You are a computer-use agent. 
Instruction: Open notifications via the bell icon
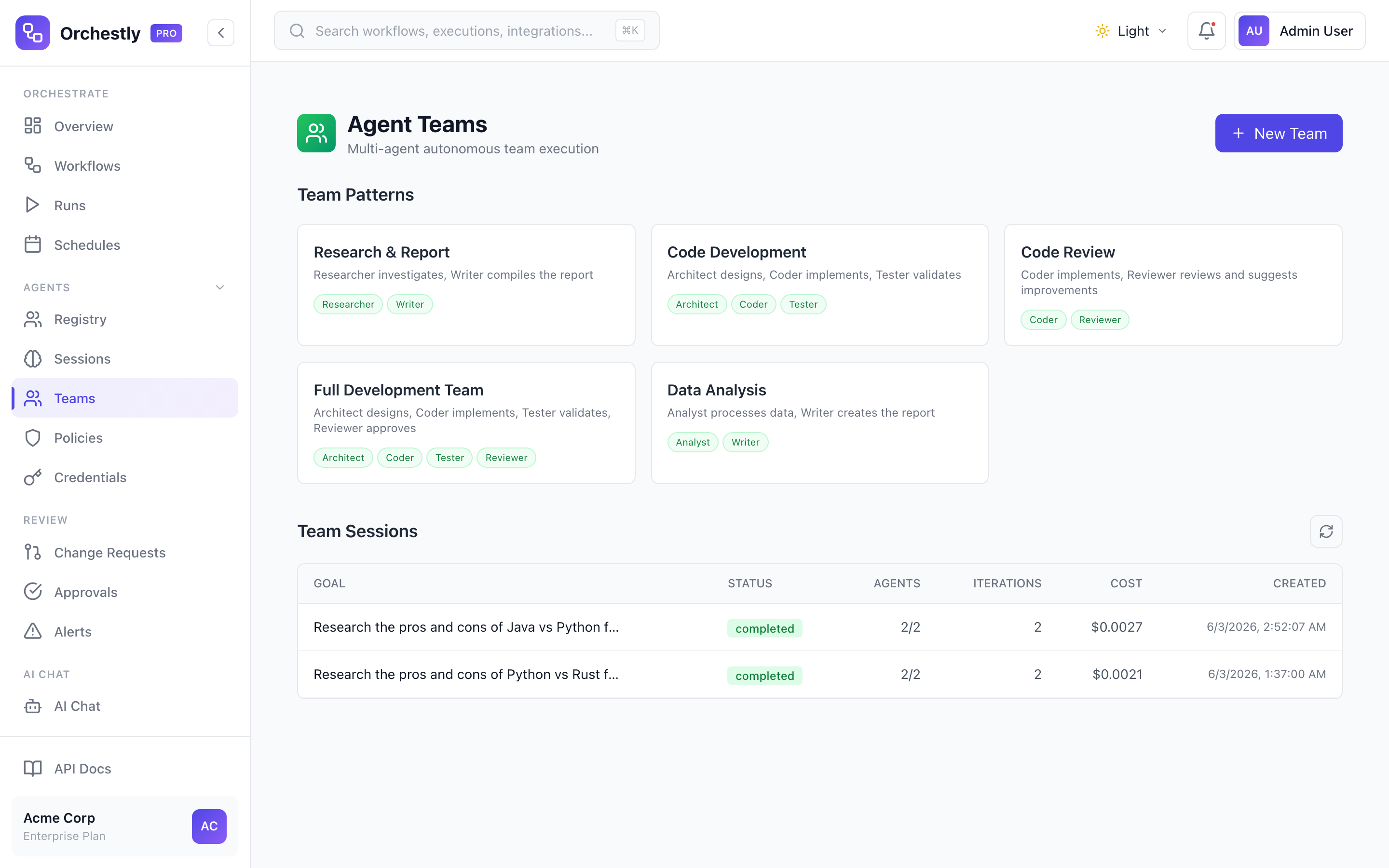click(x=1207, y=31)
